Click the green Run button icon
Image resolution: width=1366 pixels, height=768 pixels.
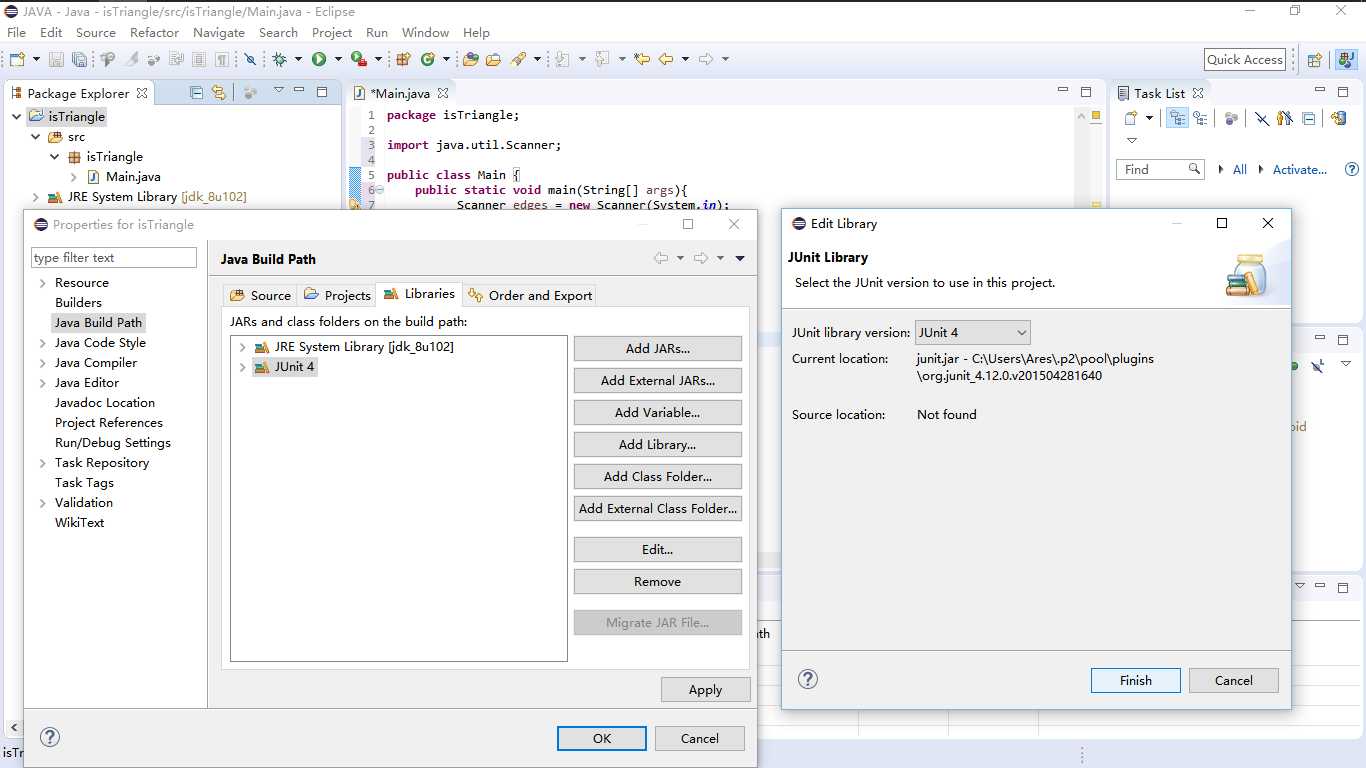[318, 59]
